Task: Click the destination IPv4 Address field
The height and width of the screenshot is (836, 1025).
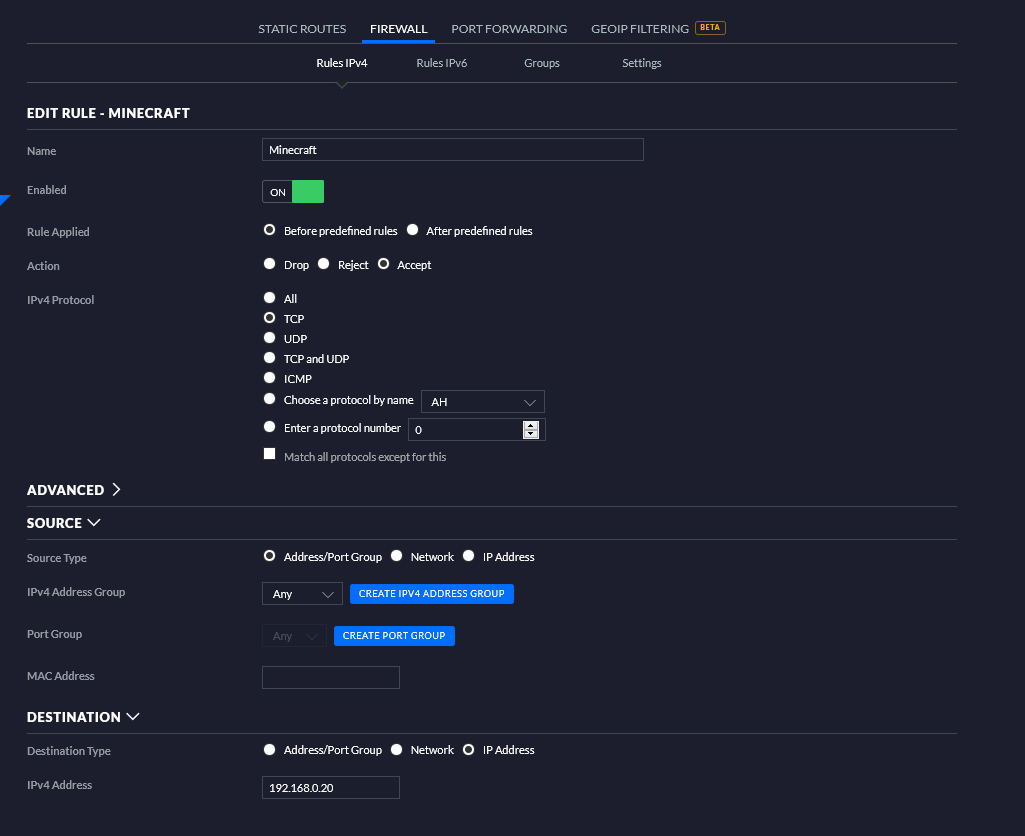Action: point(330,788)
